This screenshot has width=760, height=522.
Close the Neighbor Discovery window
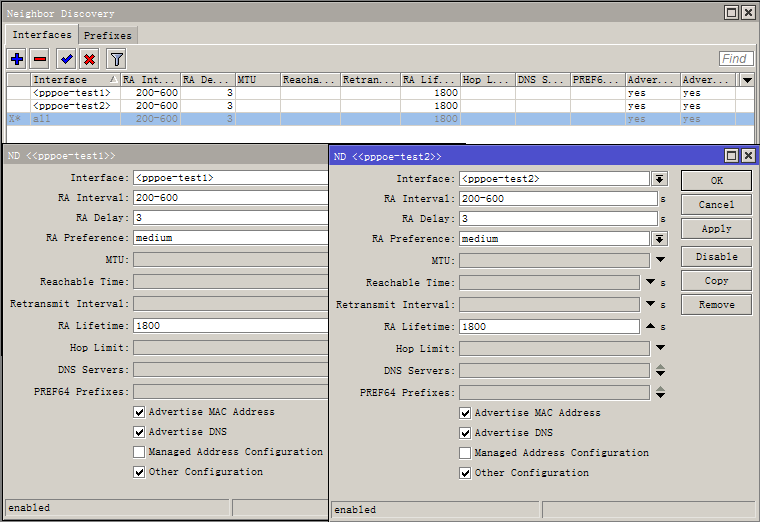point(748,13)
